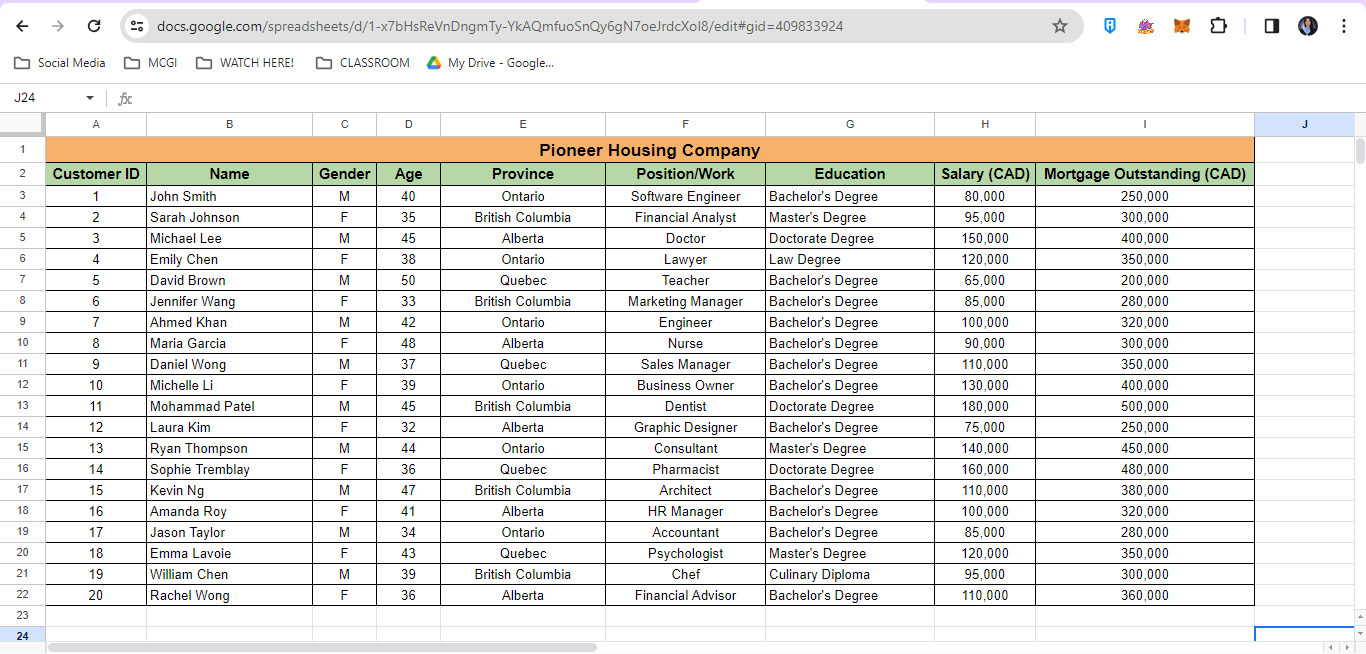Select row 12 header

(22, 385)
